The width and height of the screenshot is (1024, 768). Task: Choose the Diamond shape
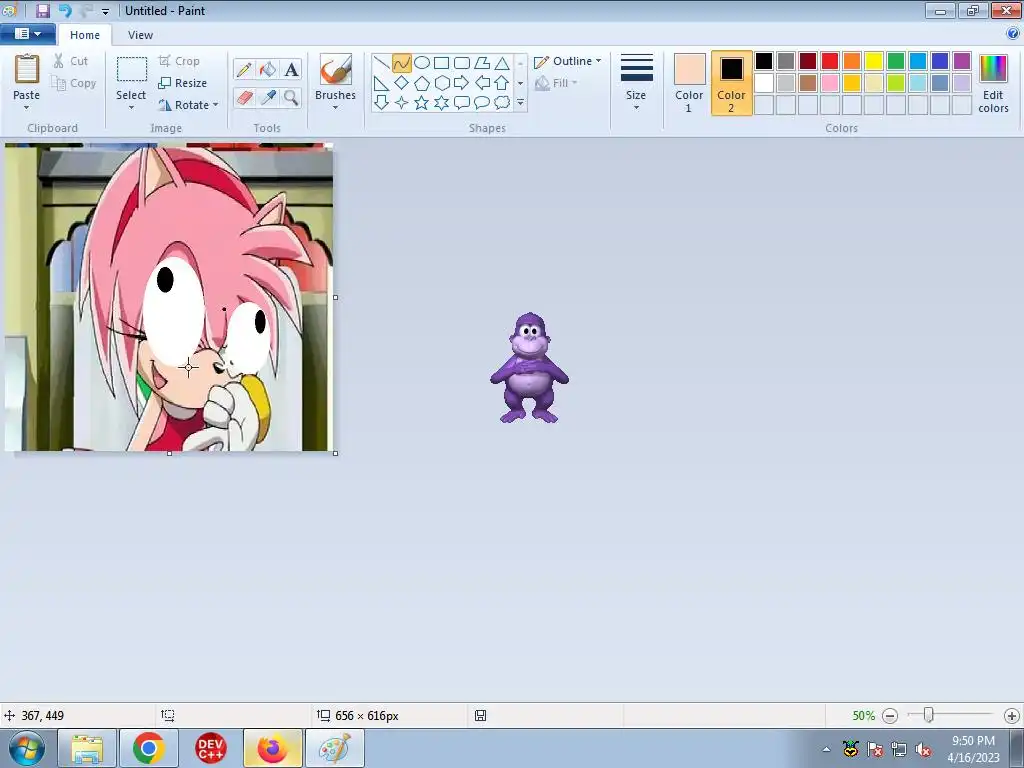(402, 83)
